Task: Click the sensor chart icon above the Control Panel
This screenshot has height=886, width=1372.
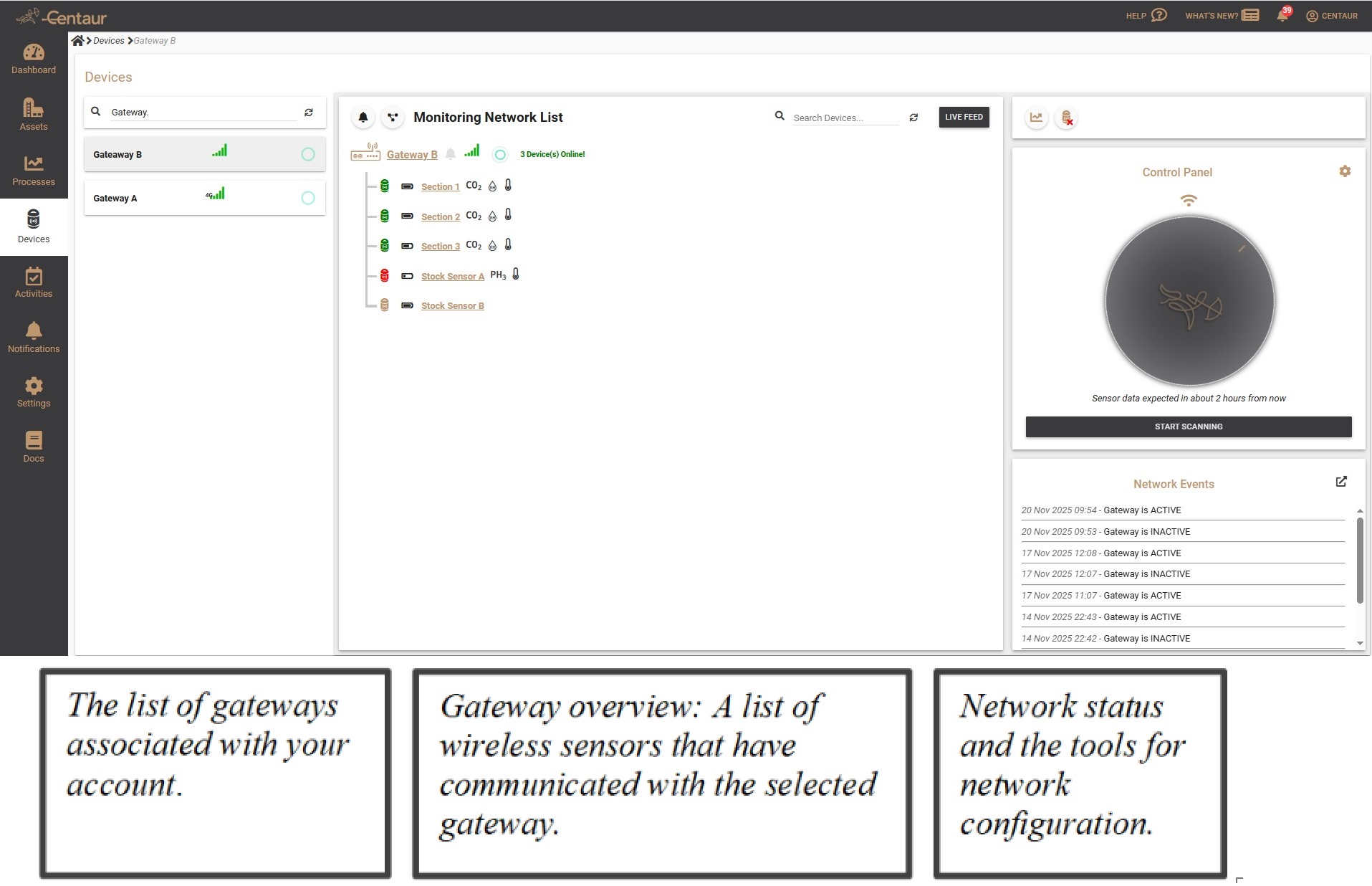Action: 1037,118
